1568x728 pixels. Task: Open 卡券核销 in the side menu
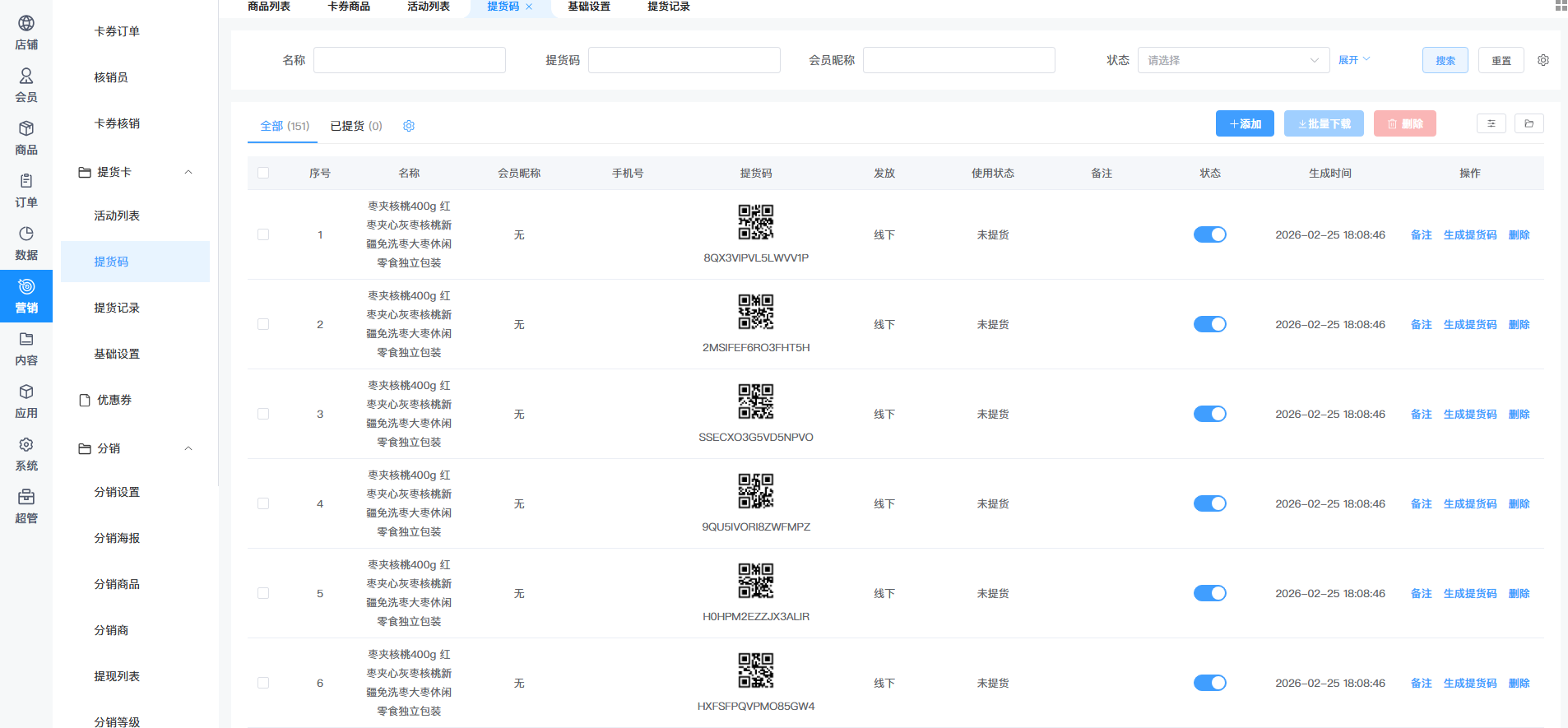pos(136,123)
